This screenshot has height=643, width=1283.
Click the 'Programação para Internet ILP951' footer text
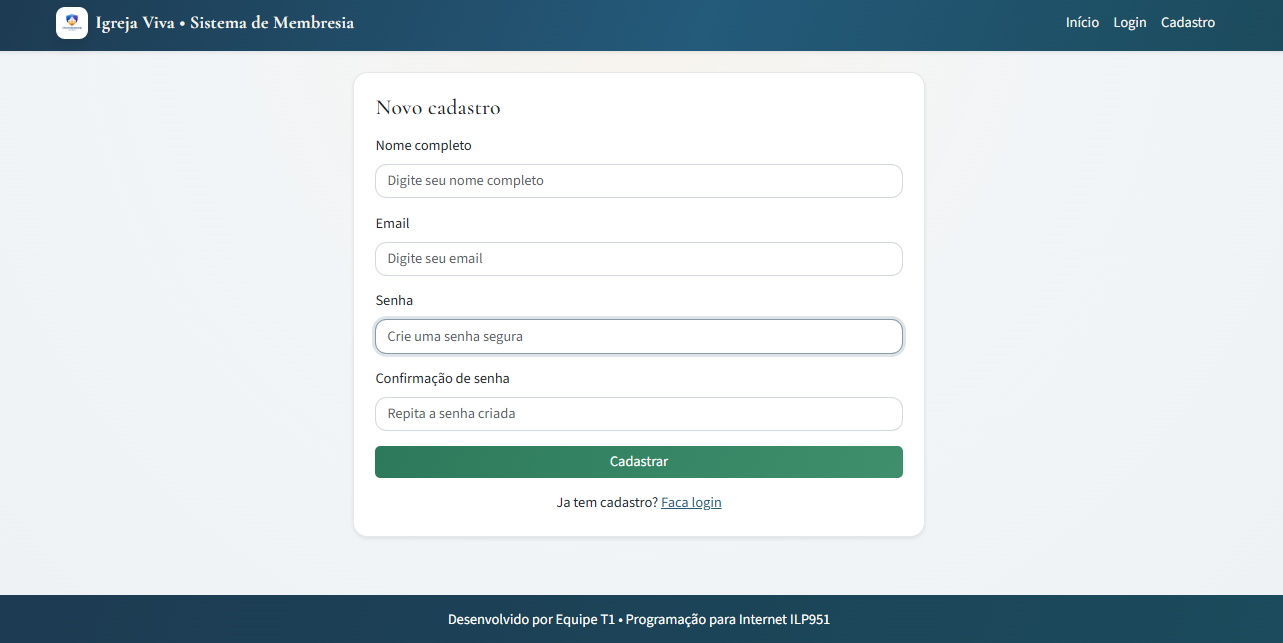(x=728, y=620)
